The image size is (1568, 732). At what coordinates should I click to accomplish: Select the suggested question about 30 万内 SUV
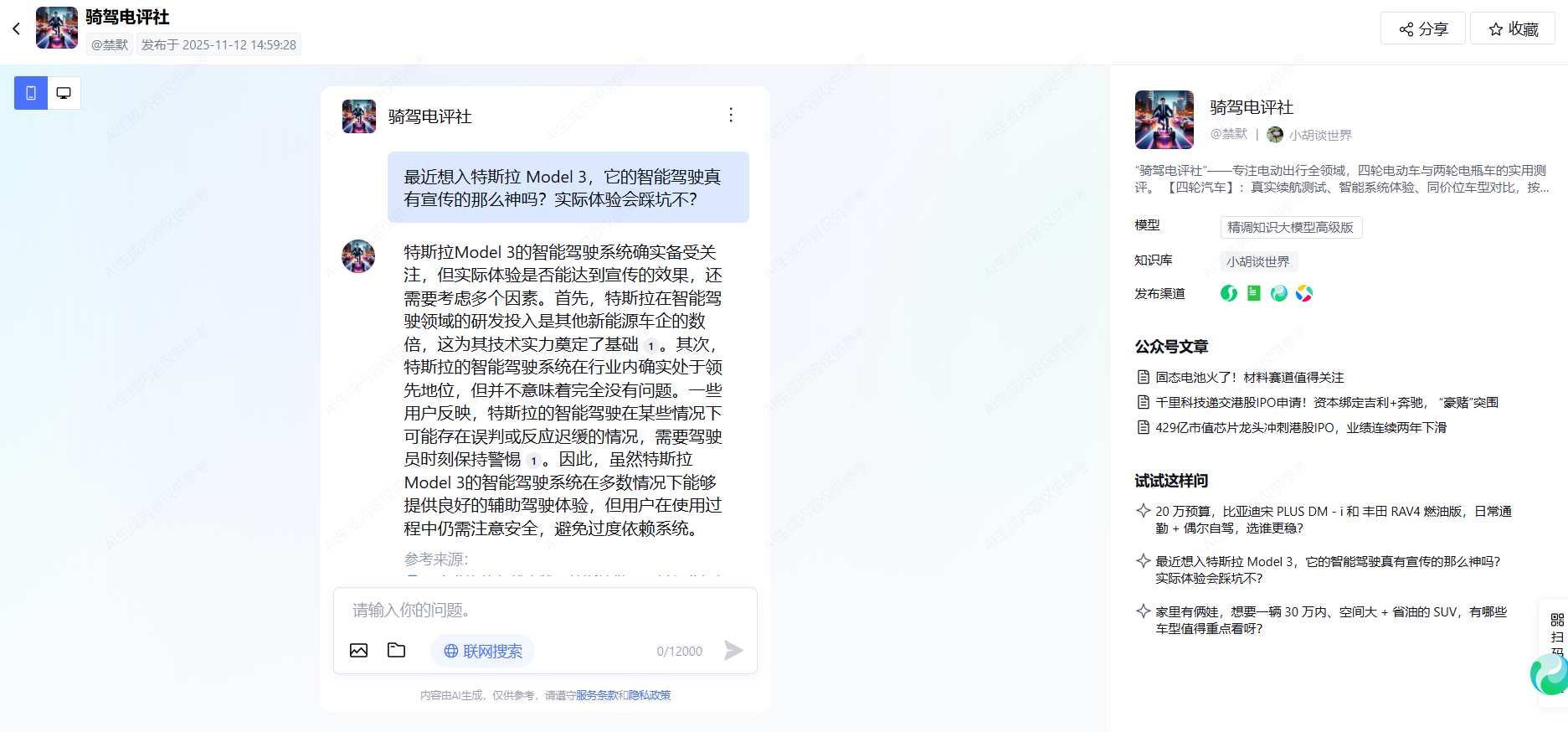1322,620
